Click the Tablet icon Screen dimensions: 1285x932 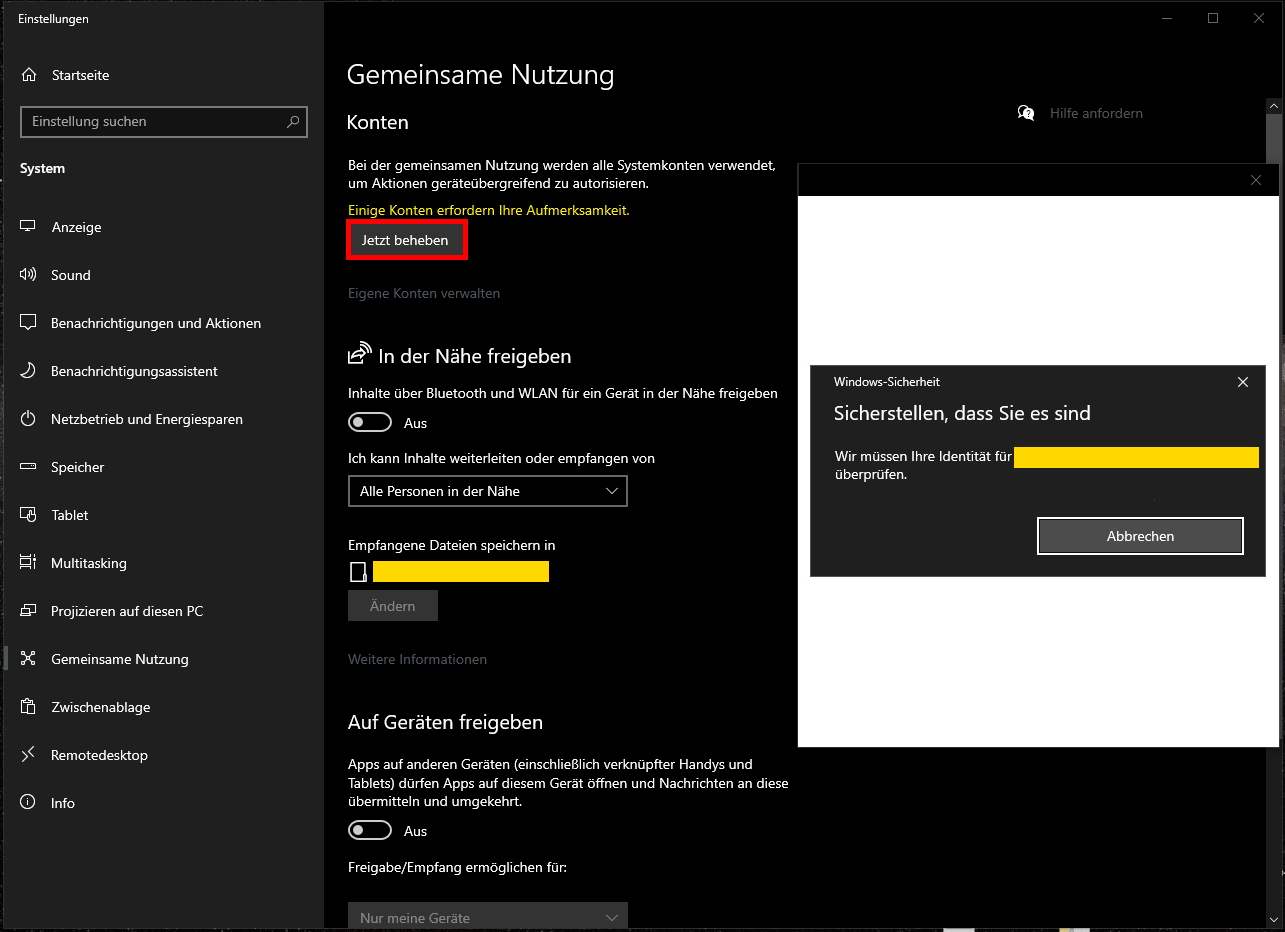click(28, 515)
